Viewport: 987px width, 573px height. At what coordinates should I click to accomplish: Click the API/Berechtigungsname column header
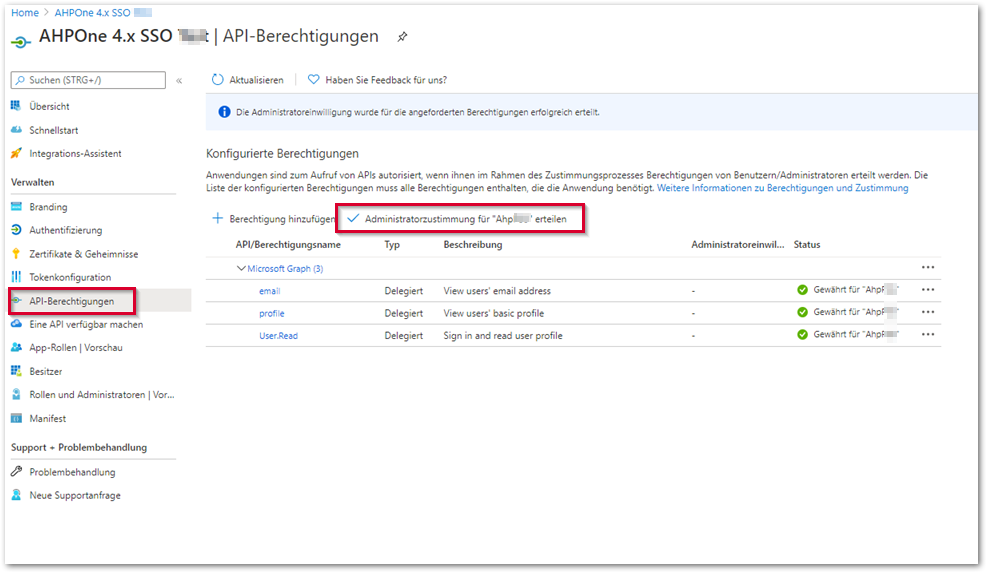288,245
